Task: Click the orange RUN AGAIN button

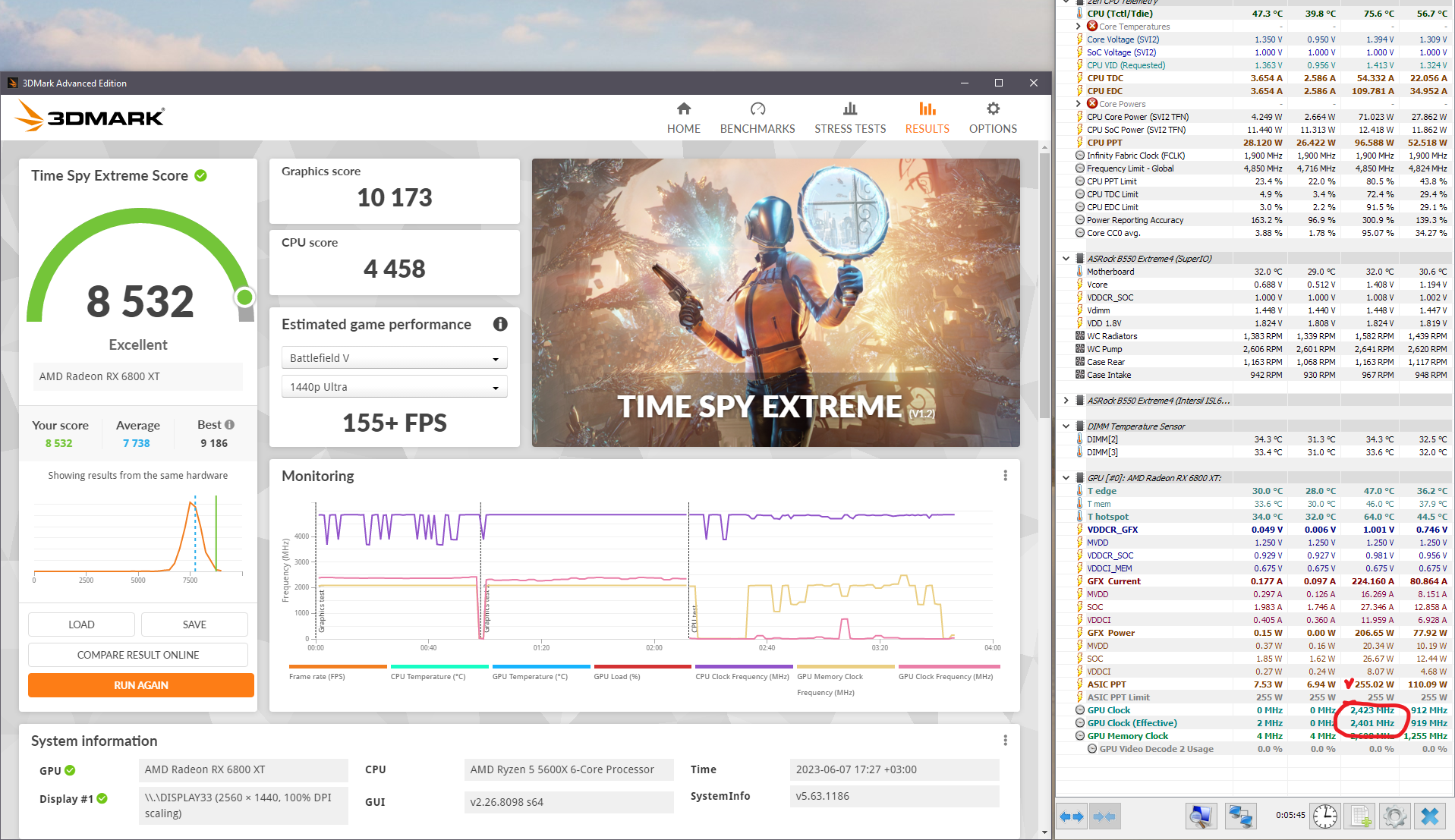Action: click(x=141, y=685)
